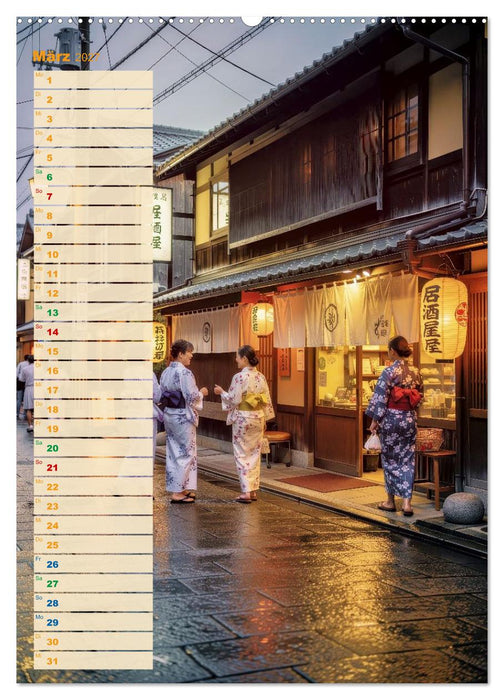Pick the red Sunday 14 entry
504x700 pixels.
click(x=93, y=332)
